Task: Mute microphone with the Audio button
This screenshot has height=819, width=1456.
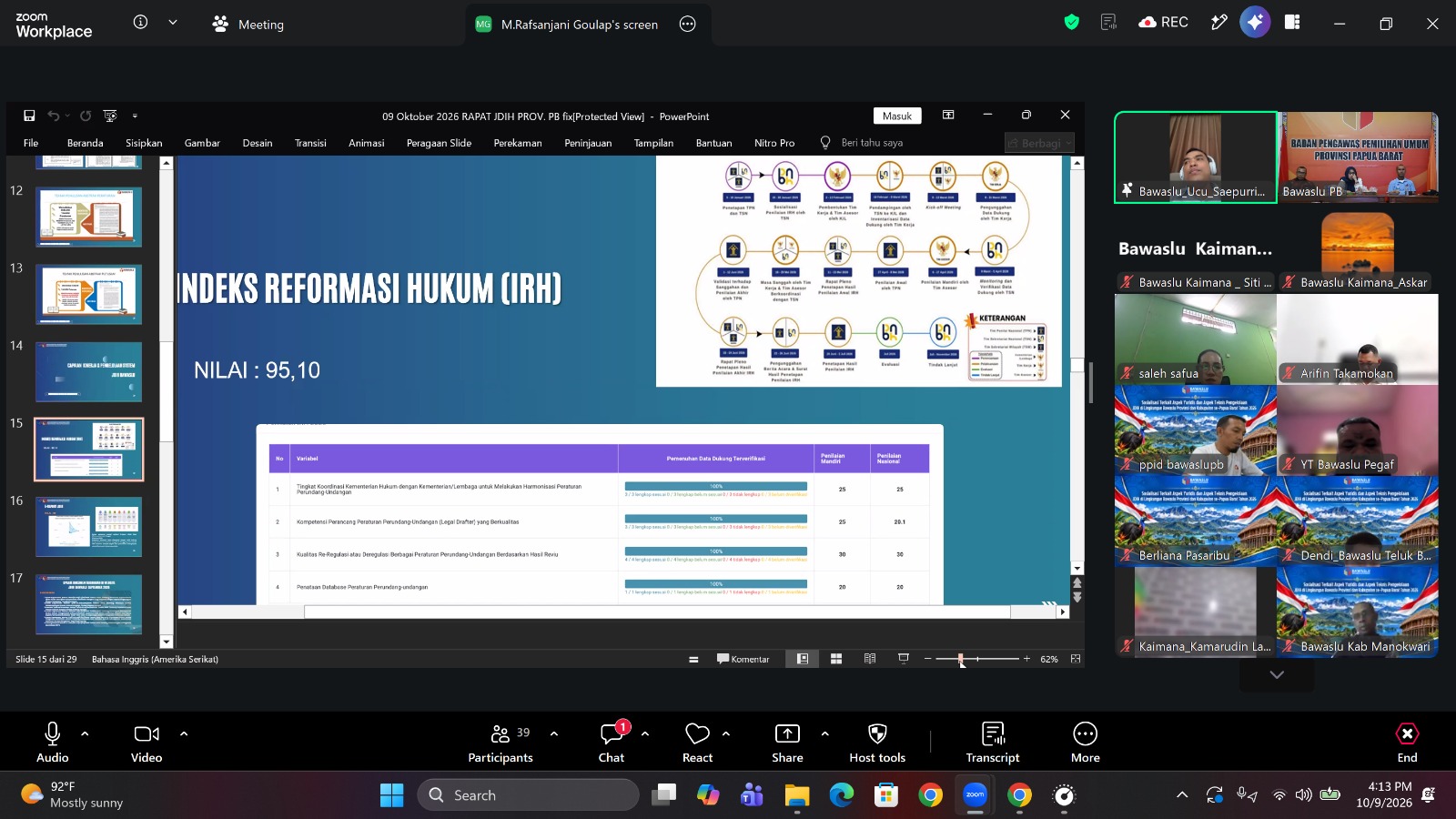Action: click(x=52, y=742)
